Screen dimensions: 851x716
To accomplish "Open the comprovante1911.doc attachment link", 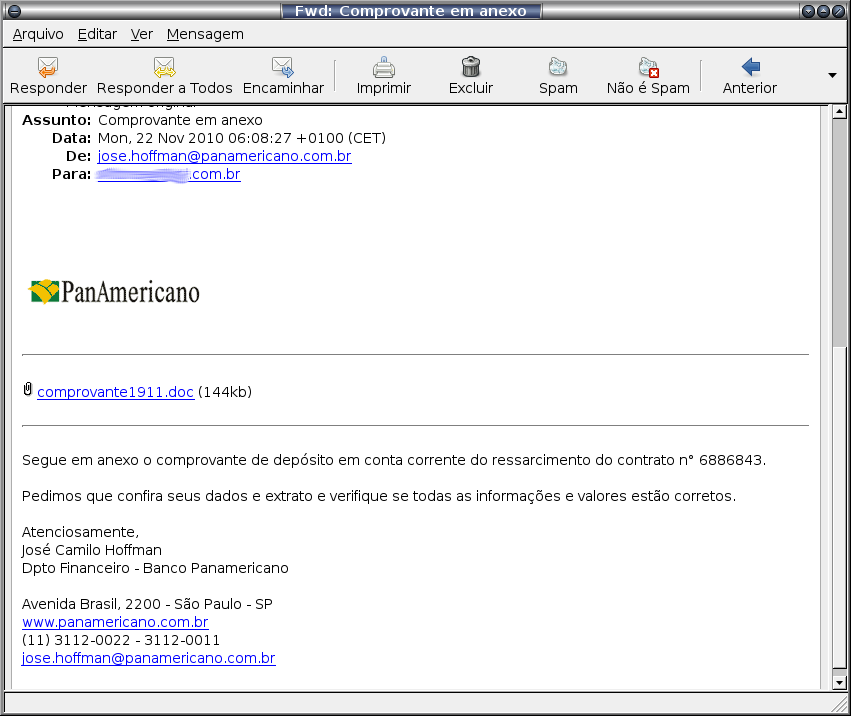I will (x=116, y=392).
